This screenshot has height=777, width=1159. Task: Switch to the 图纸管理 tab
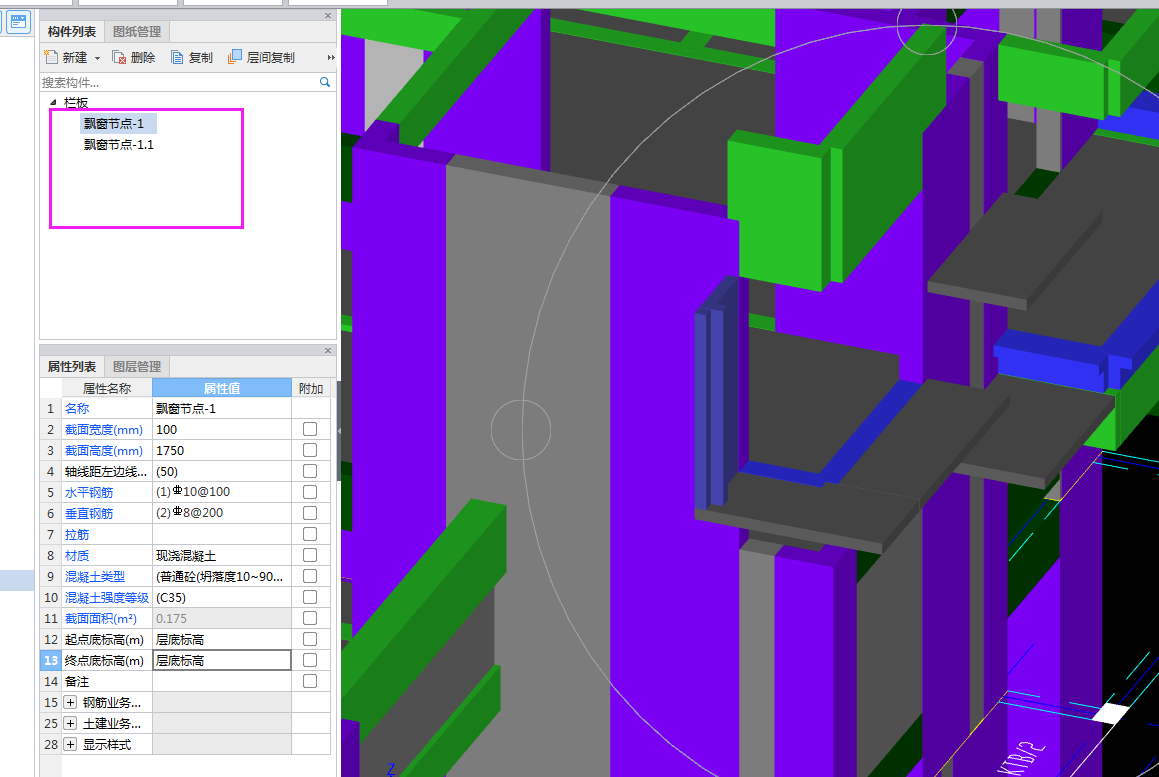(137, 32)
